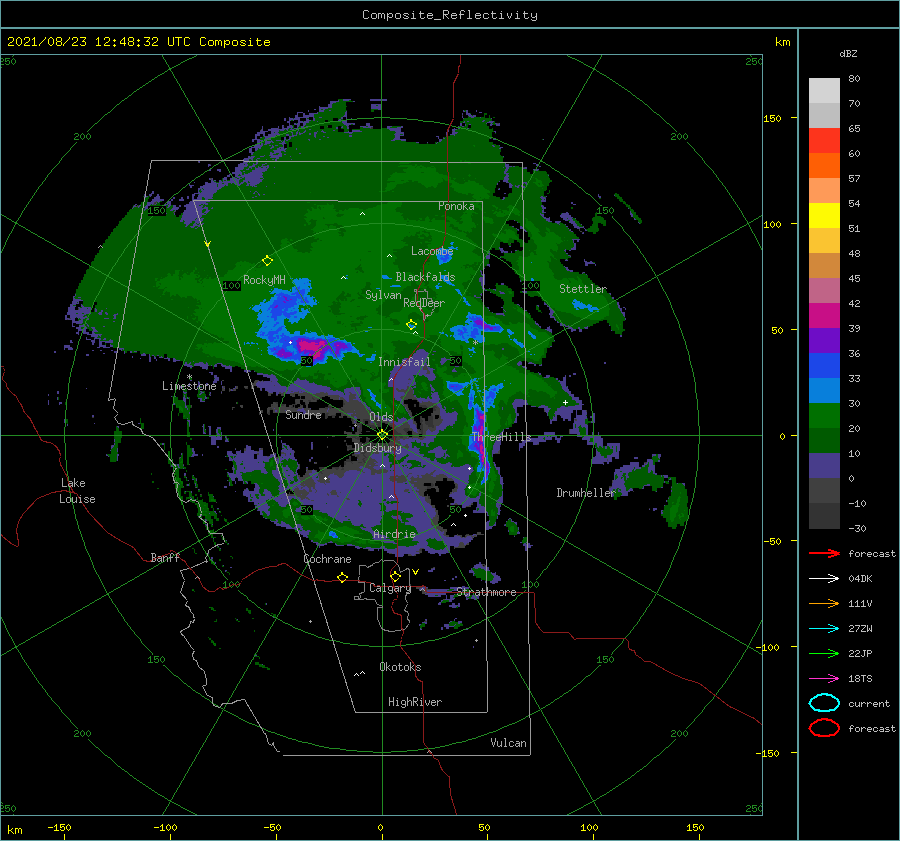Click the -150 value on bottom axis
Image resolution: width=900 pixels, height=841 pixels.
59,827
